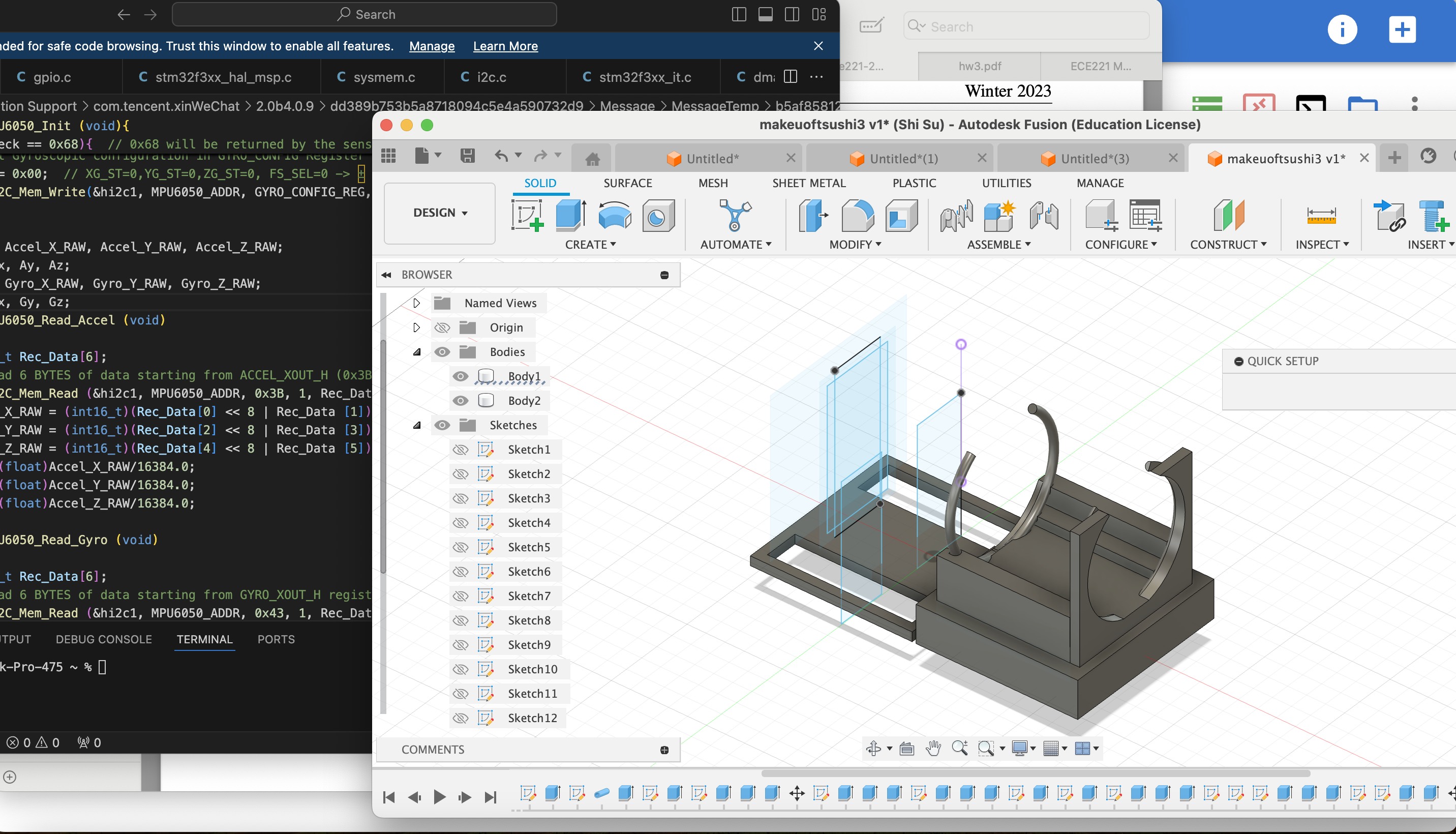
Task: Toggle Origin folder visibility
Action: pos(442,327)
